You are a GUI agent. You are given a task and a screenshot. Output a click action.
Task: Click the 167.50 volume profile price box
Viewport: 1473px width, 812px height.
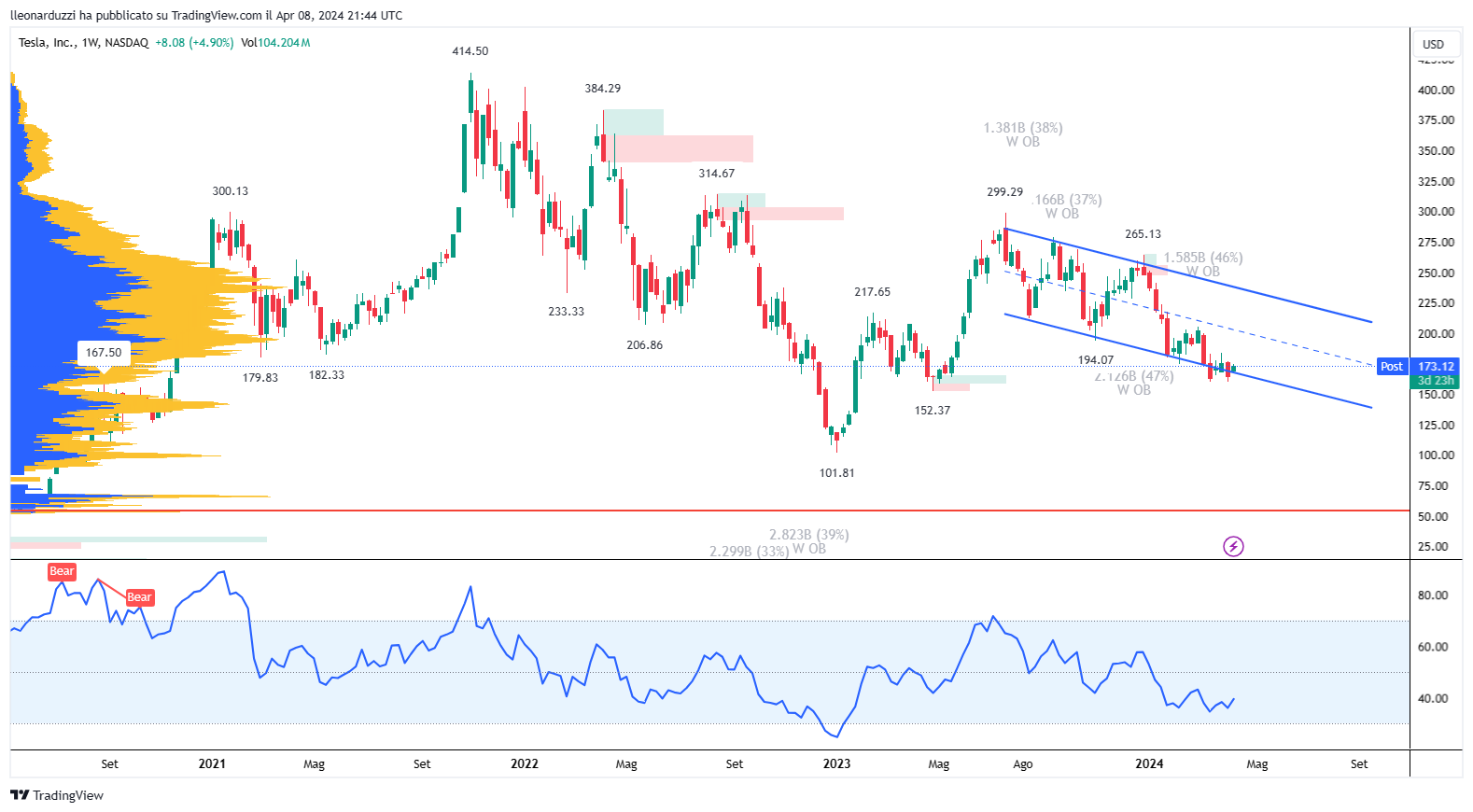(104, 353)
